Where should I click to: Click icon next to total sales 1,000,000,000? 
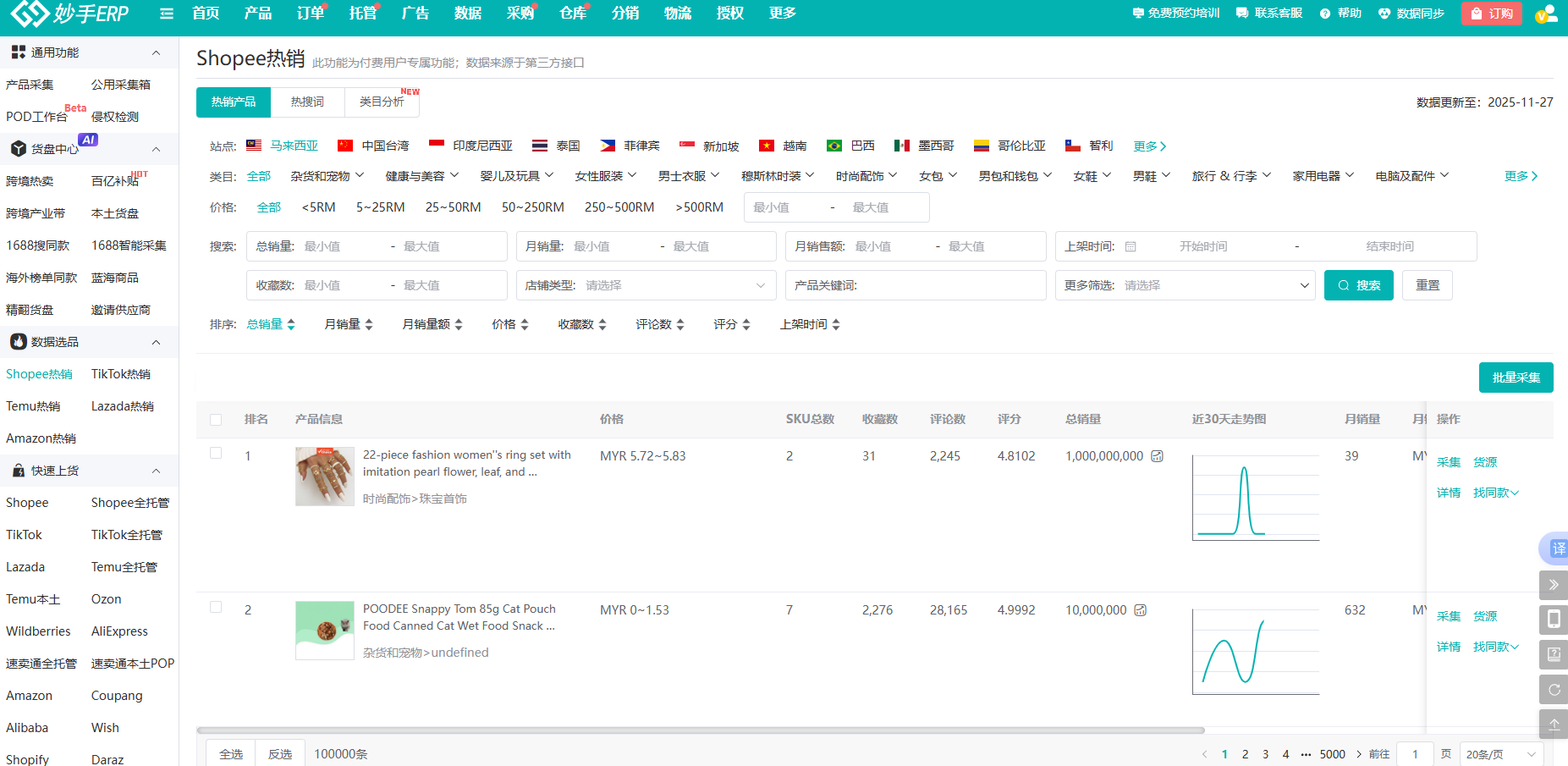click(1157, 456)
